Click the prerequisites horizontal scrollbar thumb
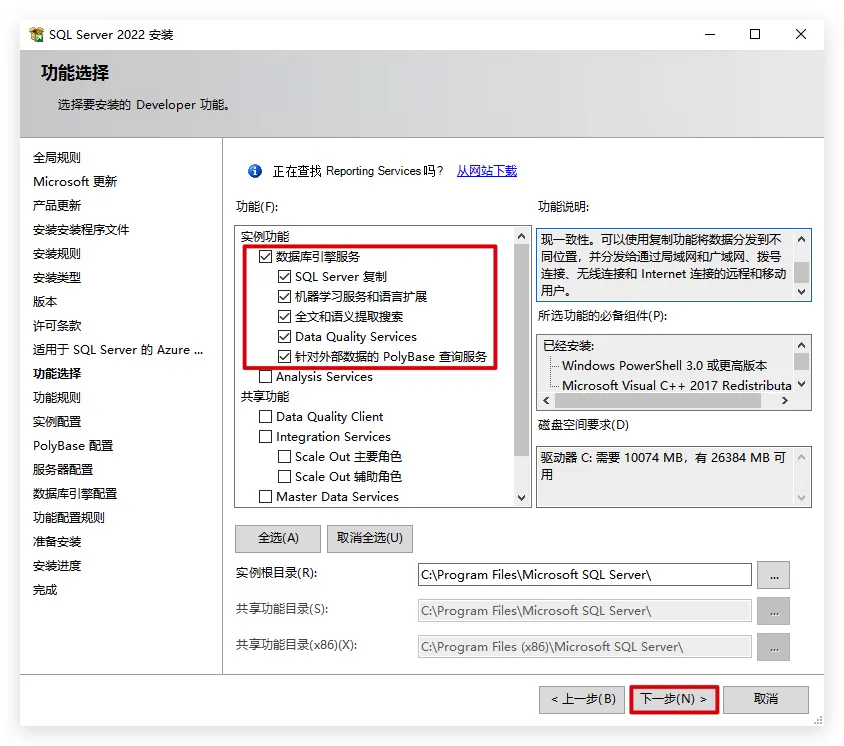The height and width of the screenshot is (746, 844). pos(658,400)
